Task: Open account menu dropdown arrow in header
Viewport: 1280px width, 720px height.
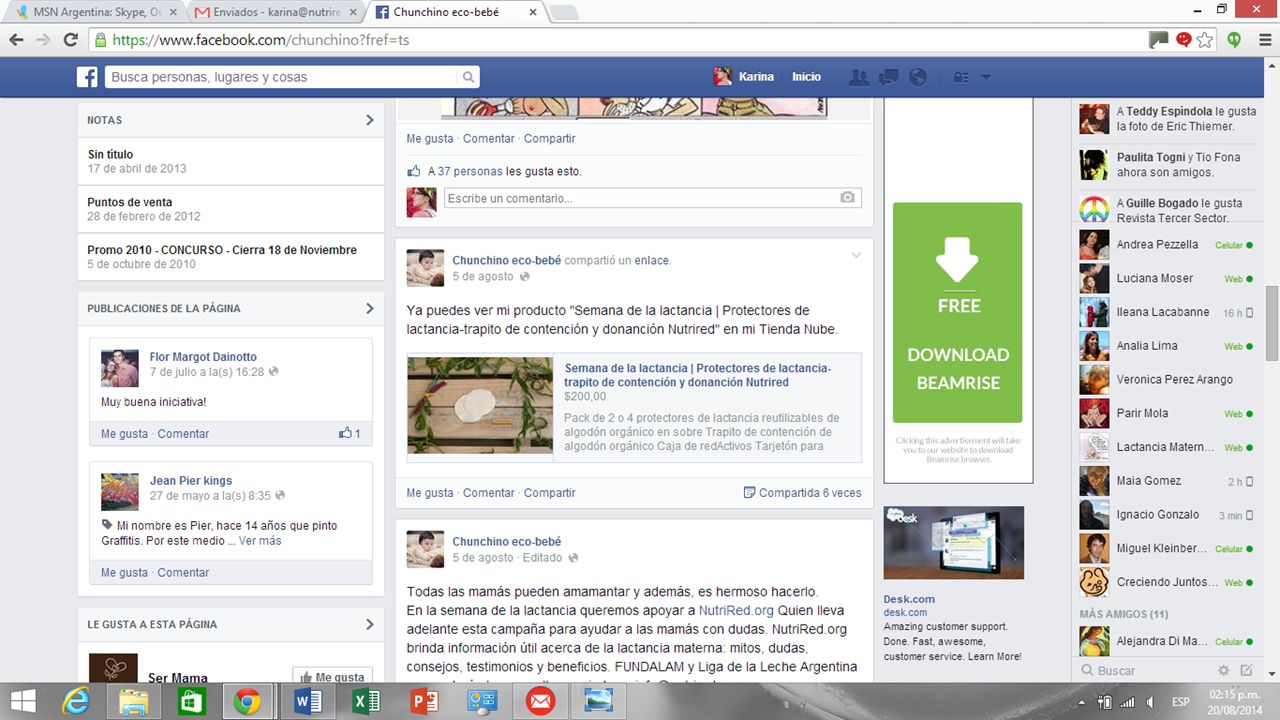Action: (x=986, y=77)
